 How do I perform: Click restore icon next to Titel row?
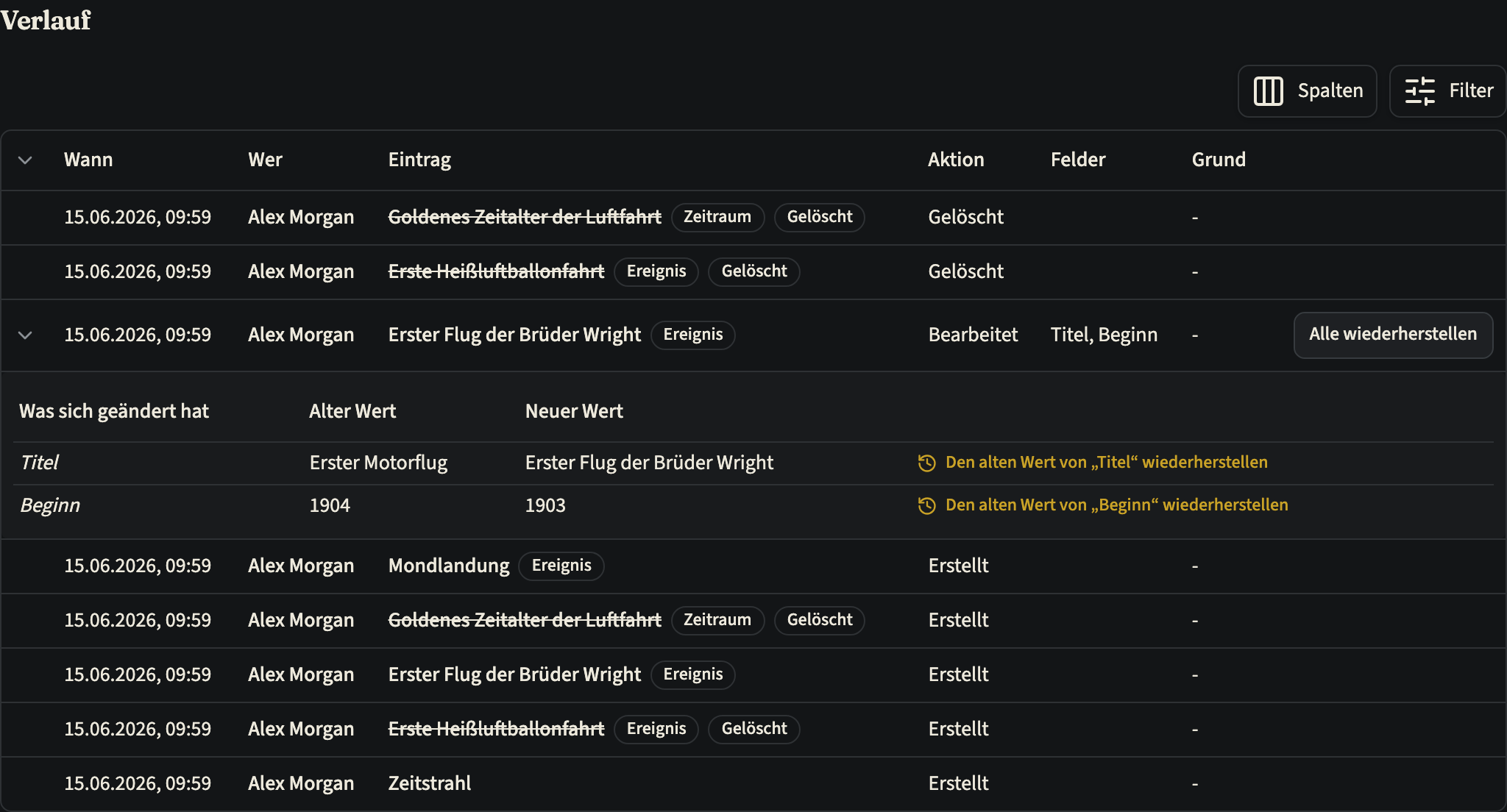point(926,463)
